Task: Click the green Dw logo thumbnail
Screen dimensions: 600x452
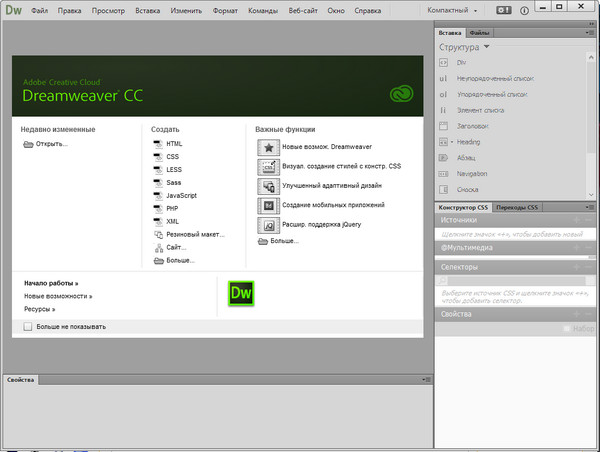Action: click(x=241, y=293)
